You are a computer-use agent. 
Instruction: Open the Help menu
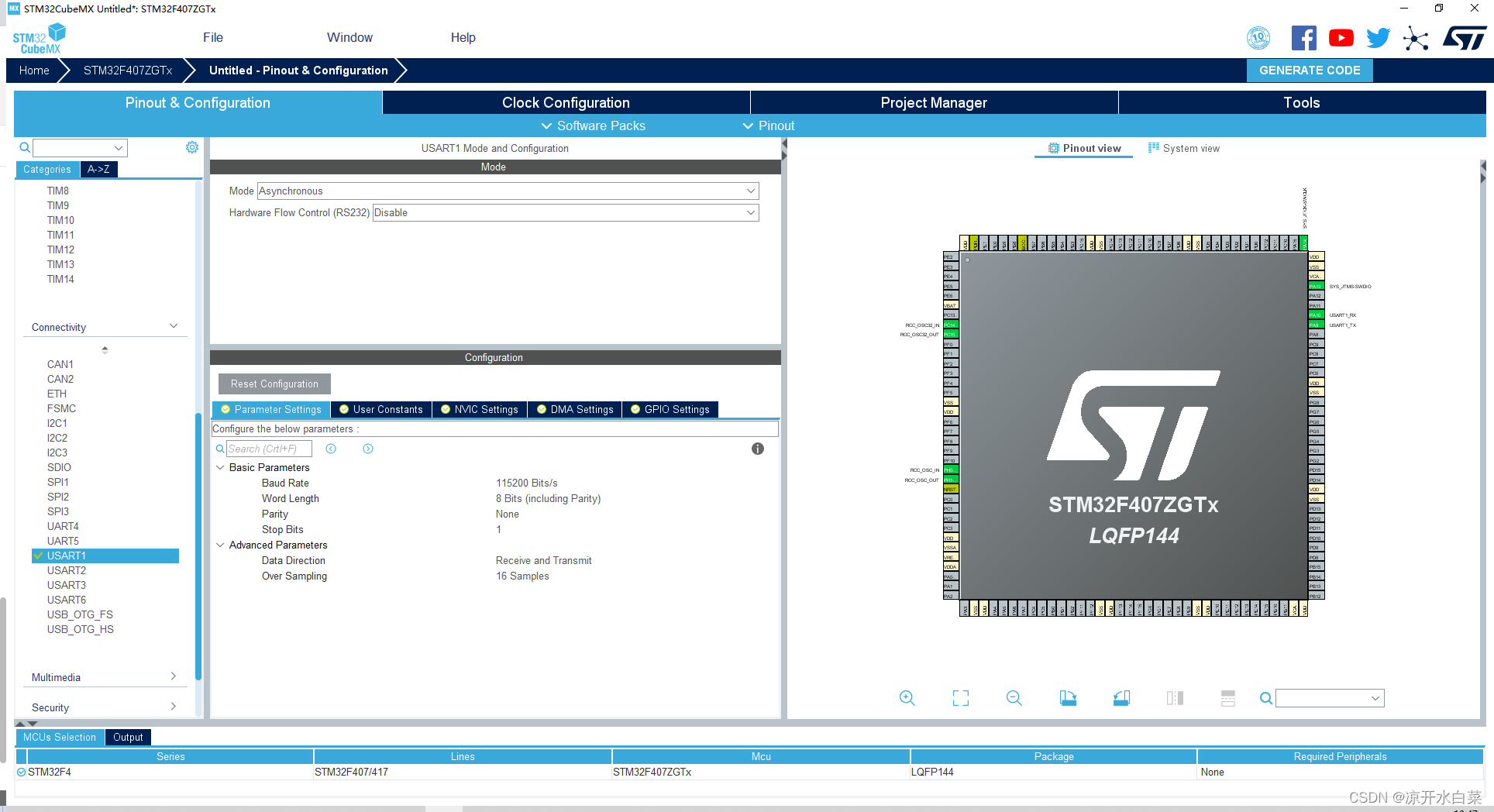(x=463, y=37)
